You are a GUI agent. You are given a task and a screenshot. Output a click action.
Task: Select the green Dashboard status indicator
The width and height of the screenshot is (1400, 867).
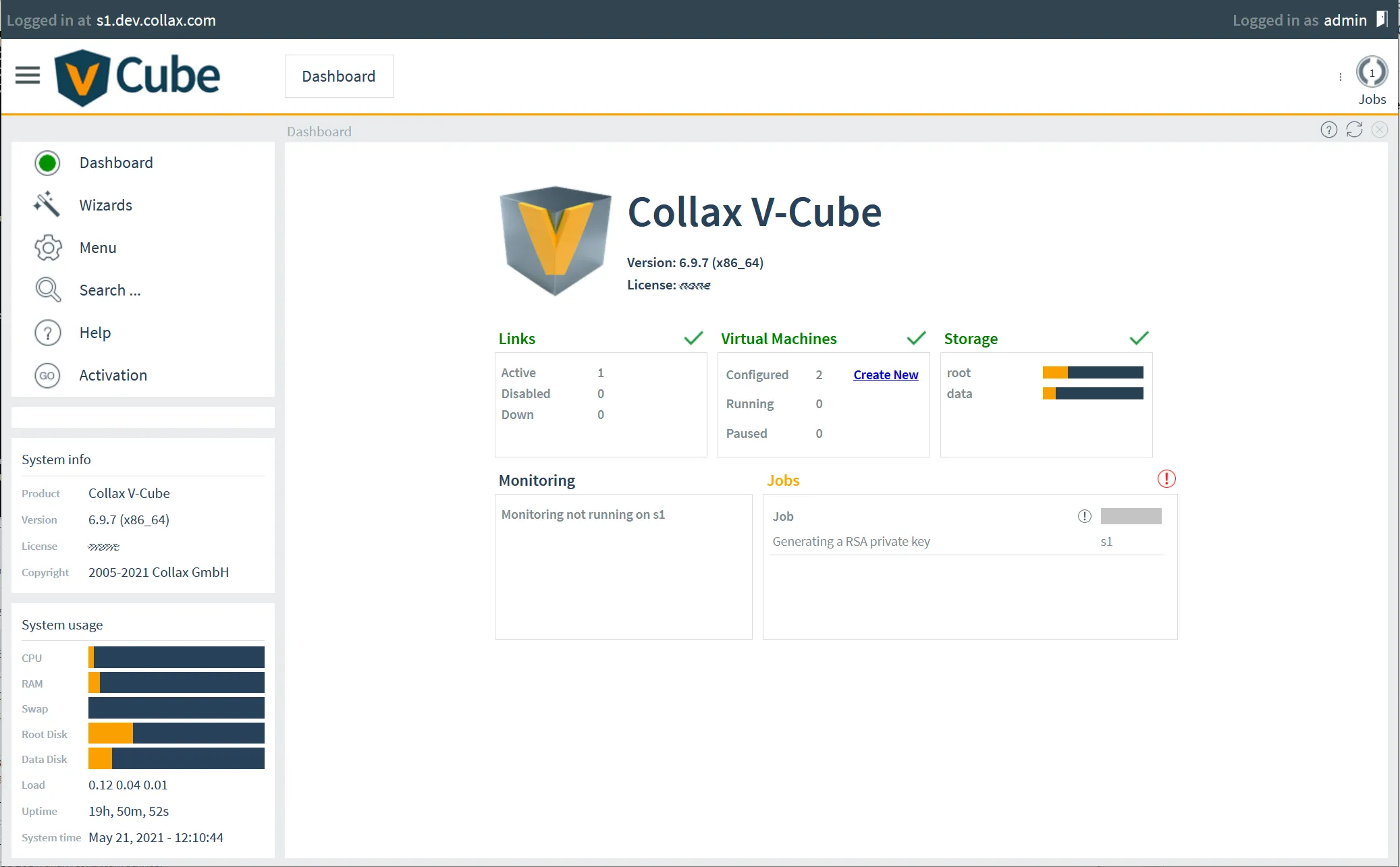47,163
